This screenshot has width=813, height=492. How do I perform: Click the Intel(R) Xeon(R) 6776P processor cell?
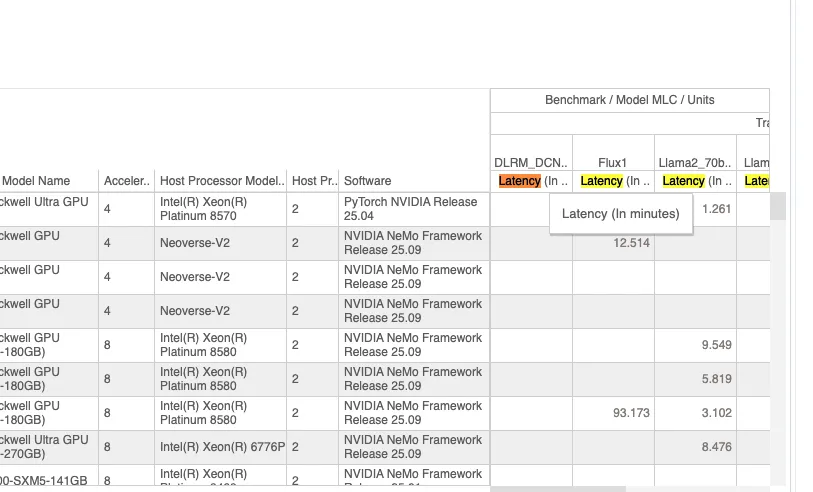click(222, 447)
